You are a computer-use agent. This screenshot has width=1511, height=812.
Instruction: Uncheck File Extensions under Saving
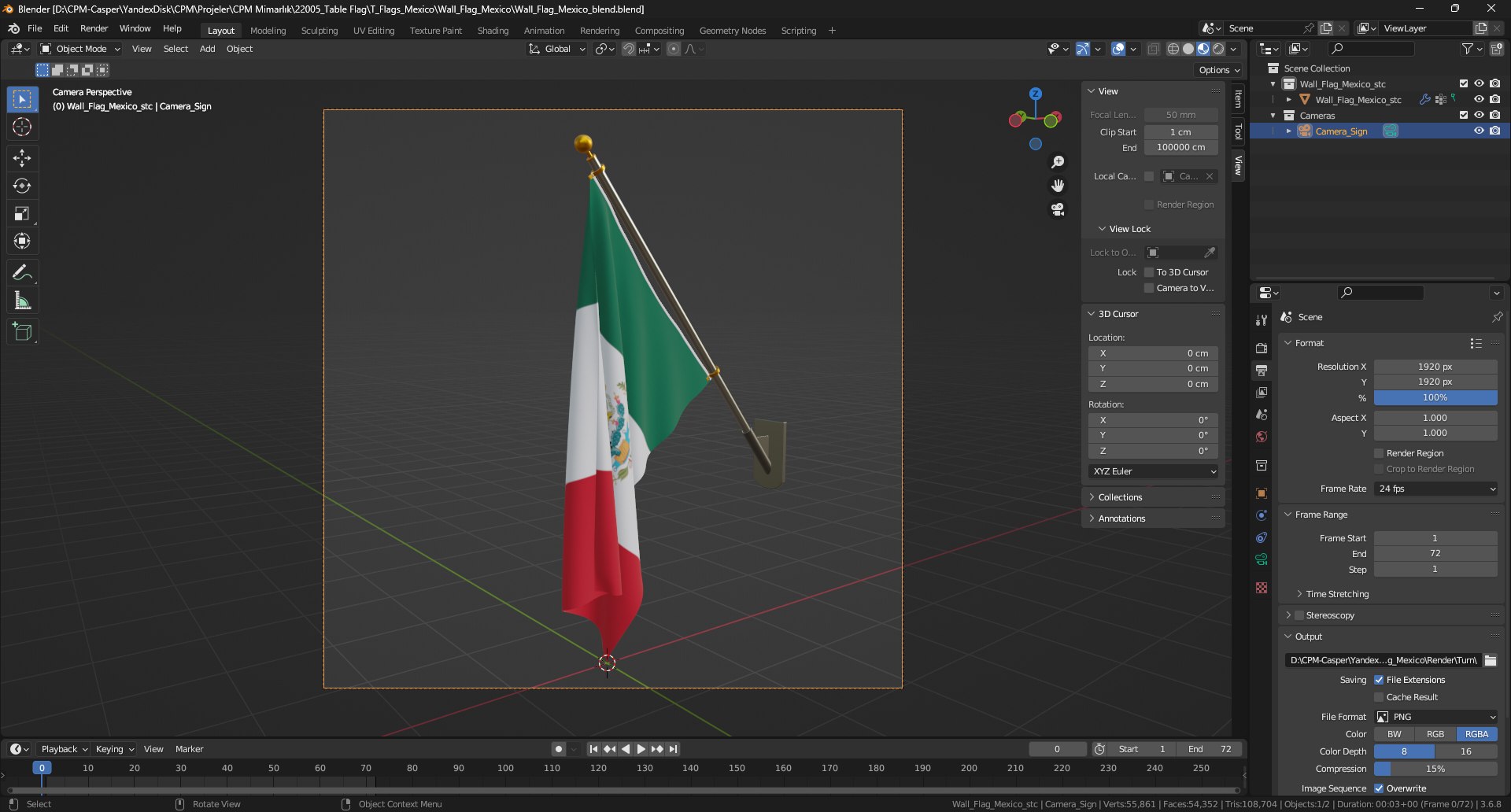(1379, 680)
